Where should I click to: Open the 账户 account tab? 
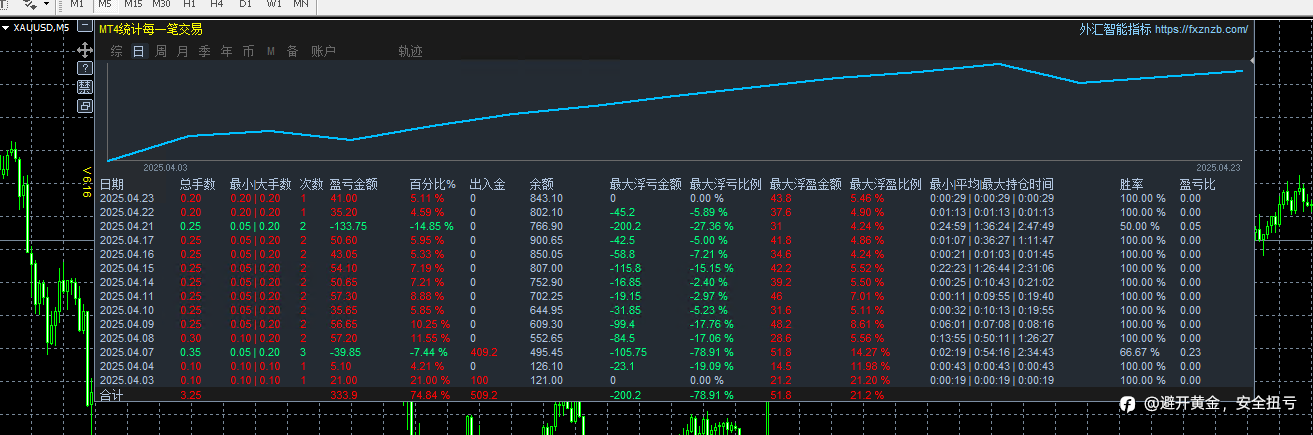(x=323, y=51)
